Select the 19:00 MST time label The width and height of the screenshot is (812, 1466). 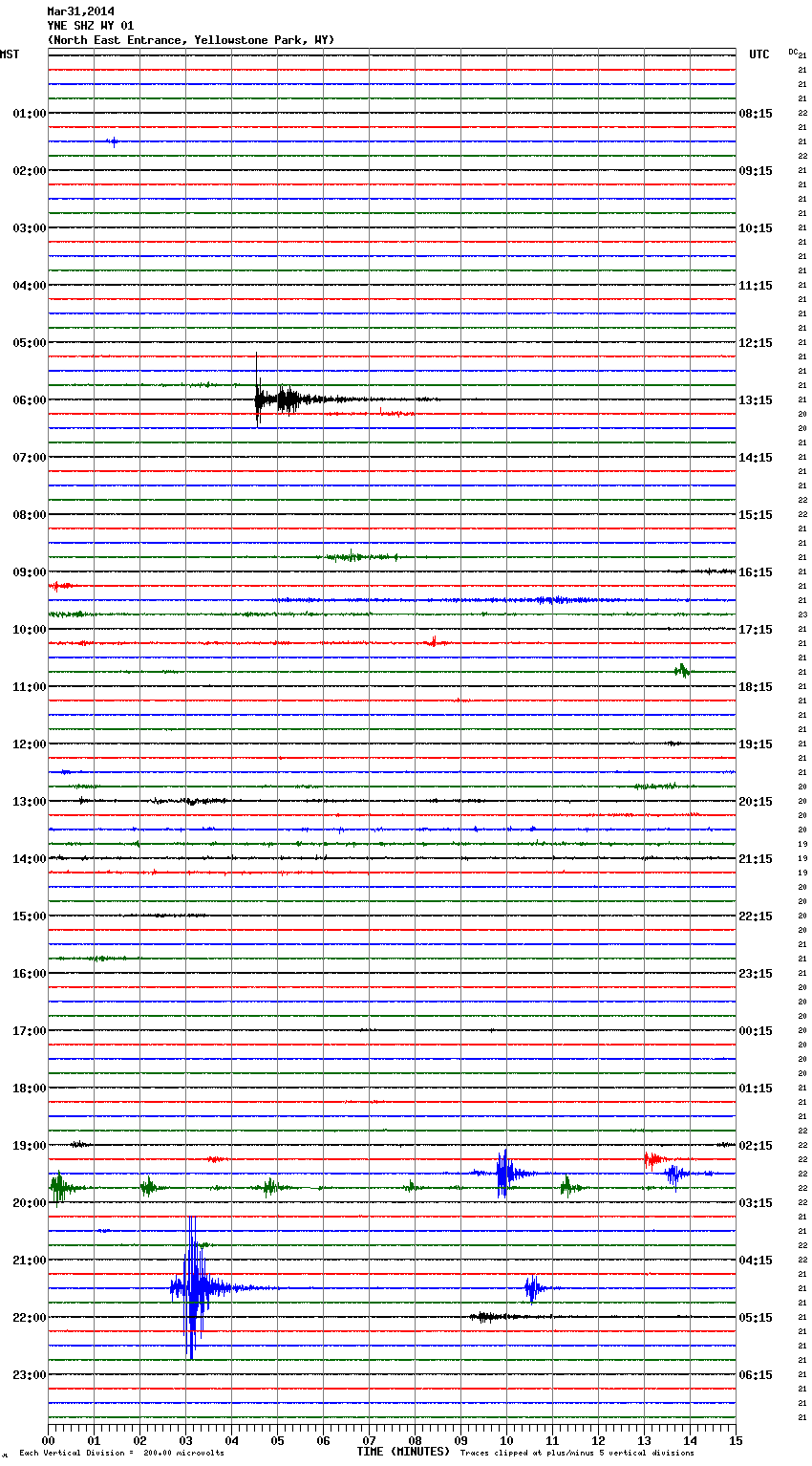(30, 1146)
